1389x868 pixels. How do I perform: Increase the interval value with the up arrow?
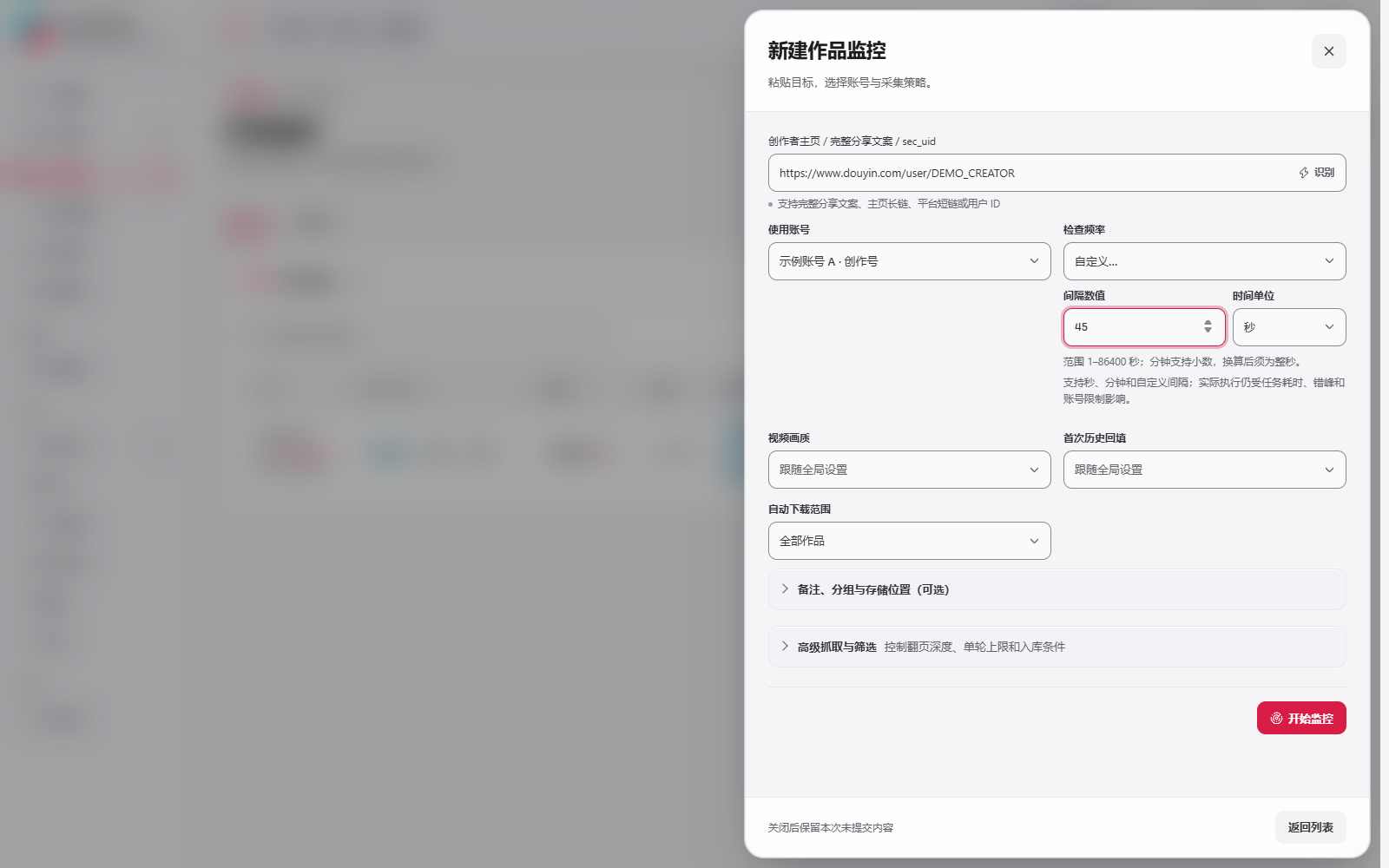pos(1208,323)
